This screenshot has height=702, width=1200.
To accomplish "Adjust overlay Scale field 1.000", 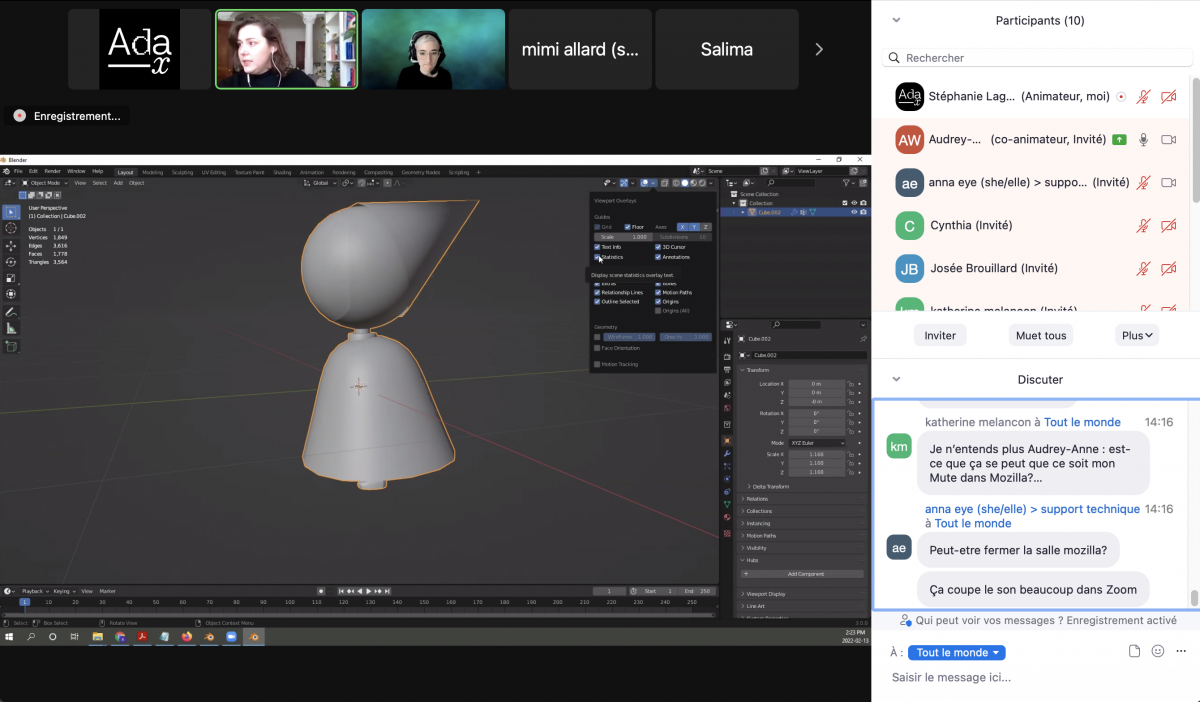I will coord(625,237).
